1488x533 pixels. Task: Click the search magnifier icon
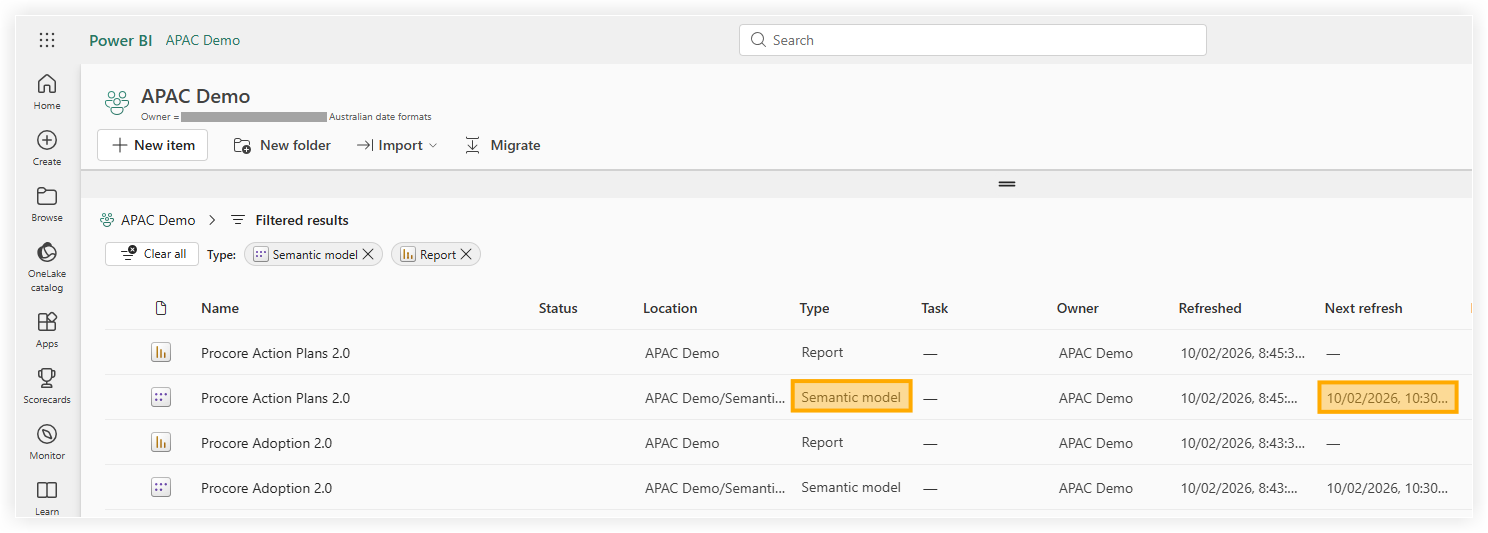[757, 40]
